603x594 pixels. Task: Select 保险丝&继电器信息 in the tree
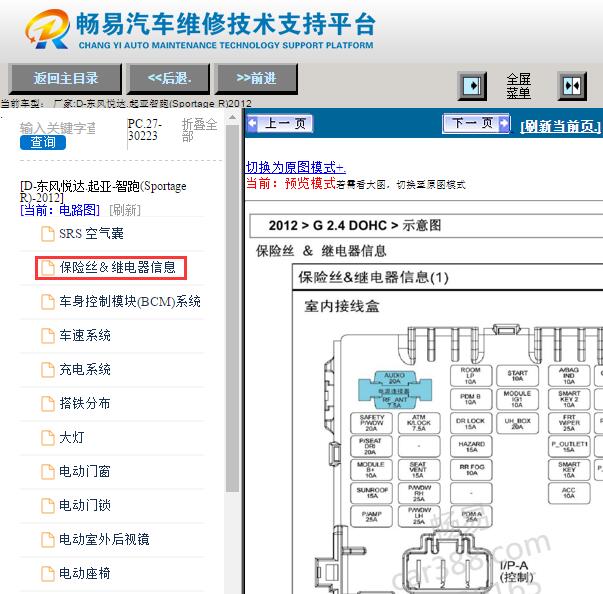117,267
